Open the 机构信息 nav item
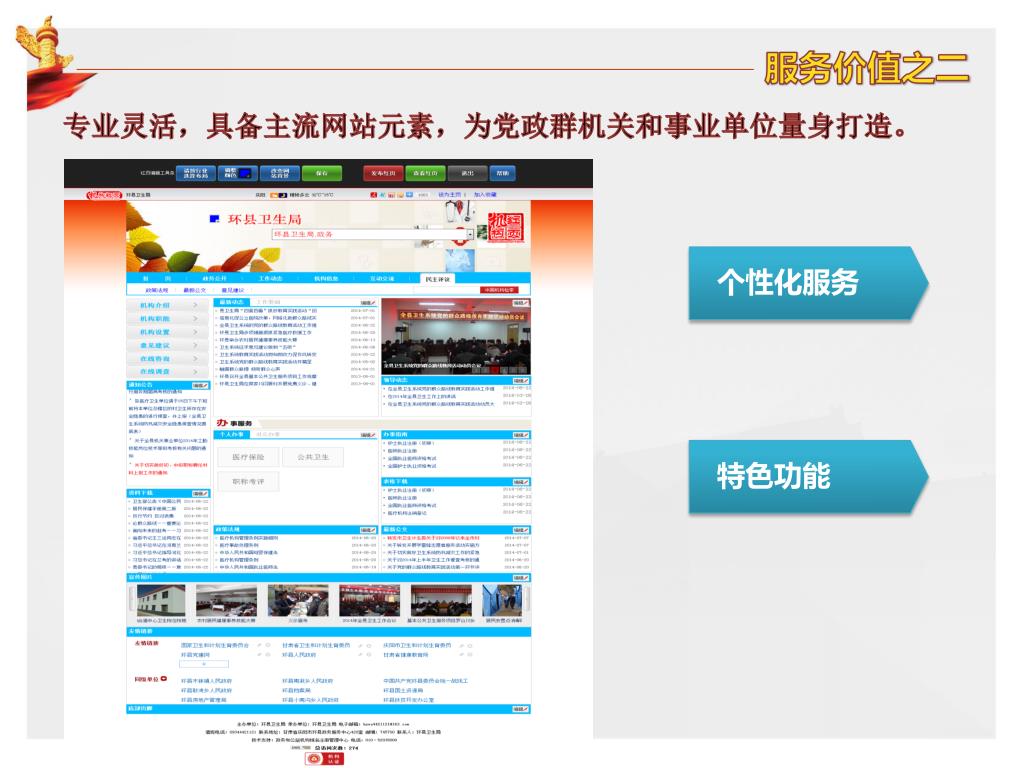The image size is (1024, 768). pos(327,278)
